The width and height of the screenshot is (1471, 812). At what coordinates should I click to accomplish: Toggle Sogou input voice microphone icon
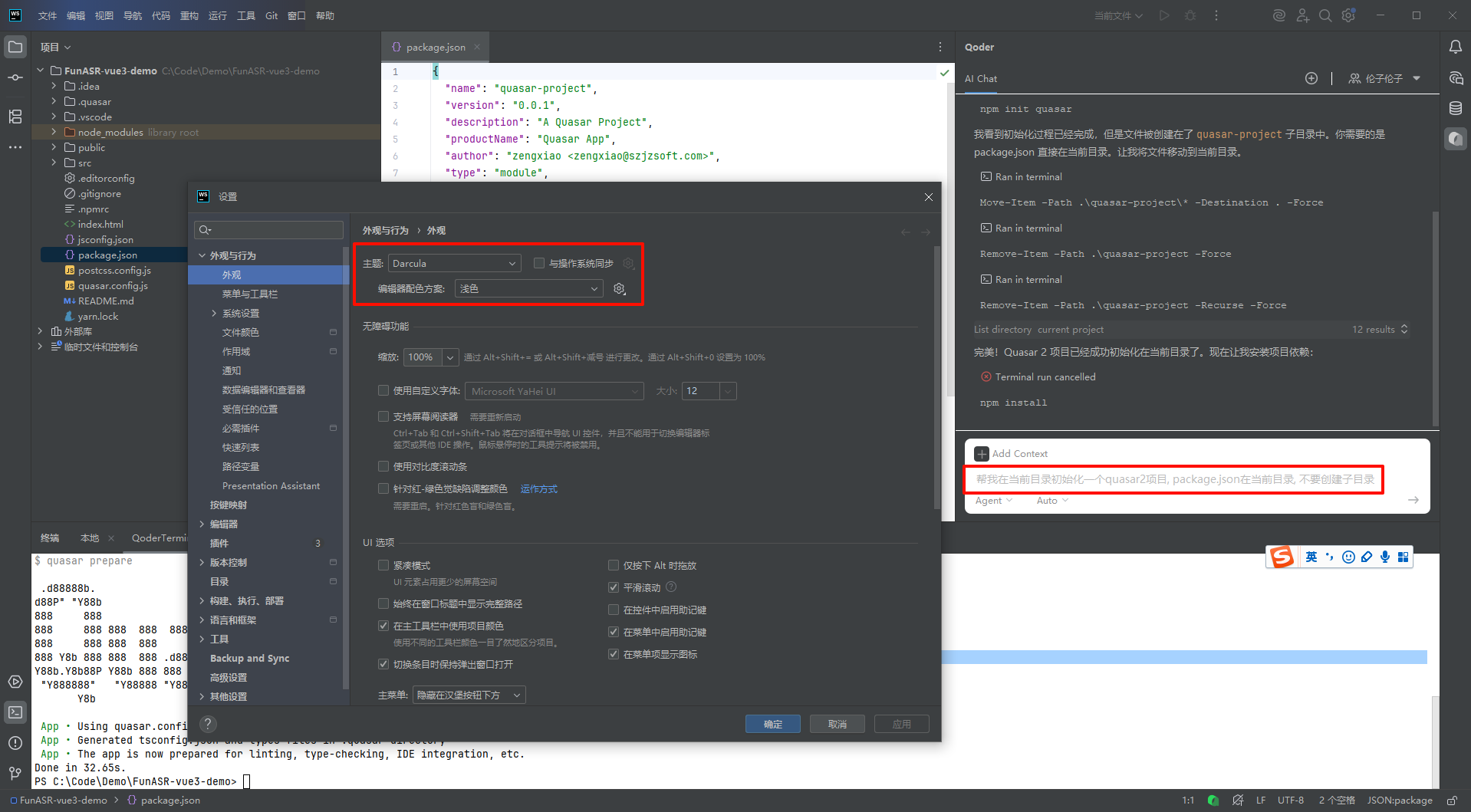[1385, 557]
